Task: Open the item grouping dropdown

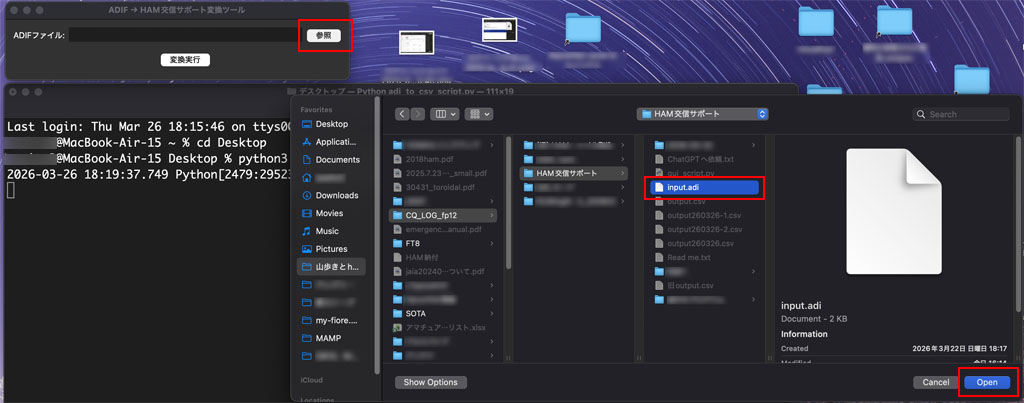Action: coord(480,114)
